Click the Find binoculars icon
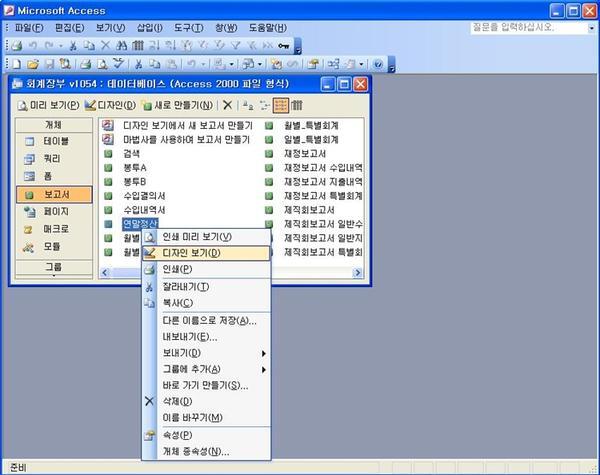Image resolution: width=600 pixels, height=475 pixels. click(x=121, y=46)
